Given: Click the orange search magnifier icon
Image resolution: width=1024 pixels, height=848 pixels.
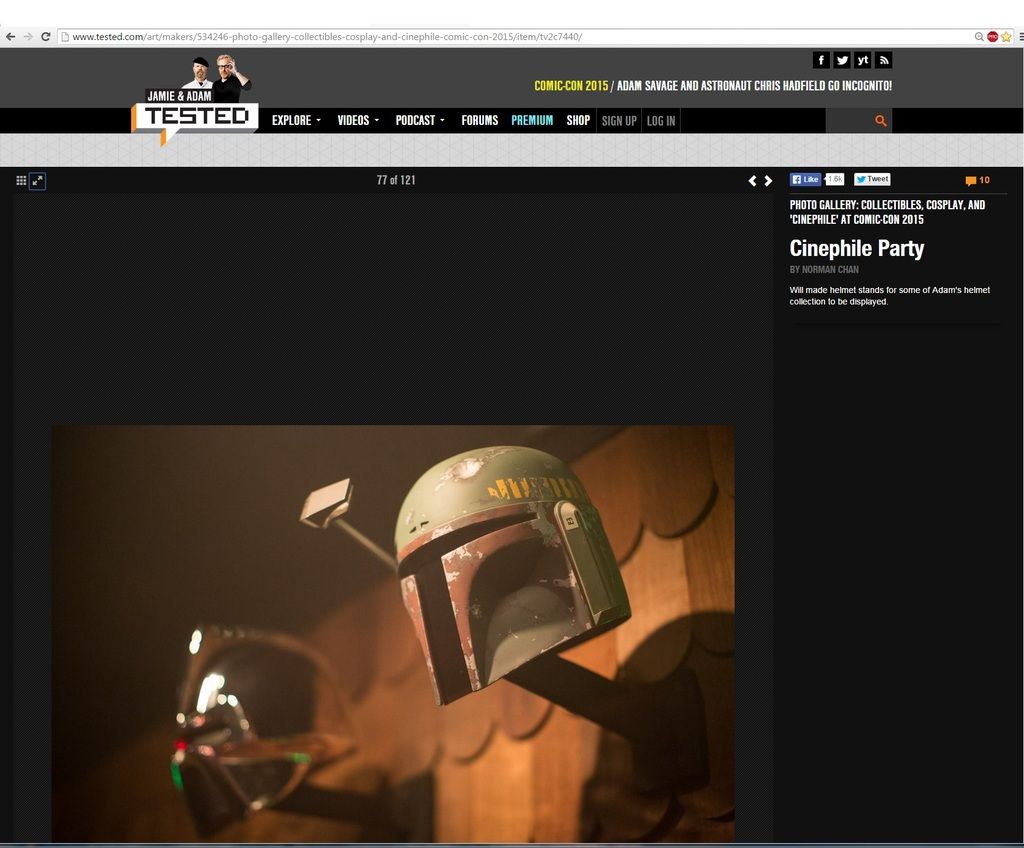Looking at the screenshot, I should click(x=880, y=120).
